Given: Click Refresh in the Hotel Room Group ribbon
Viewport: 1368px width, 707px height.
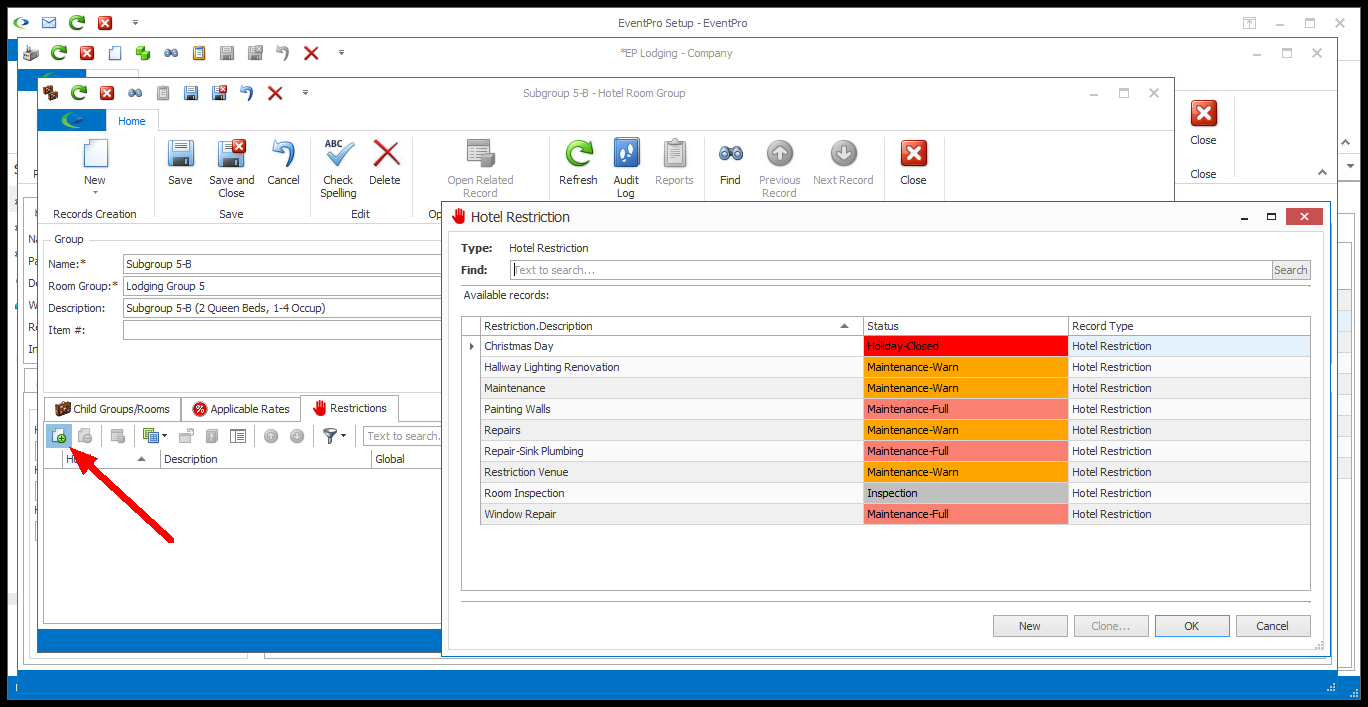Looking at the screenshot, I should coord(578,162).
